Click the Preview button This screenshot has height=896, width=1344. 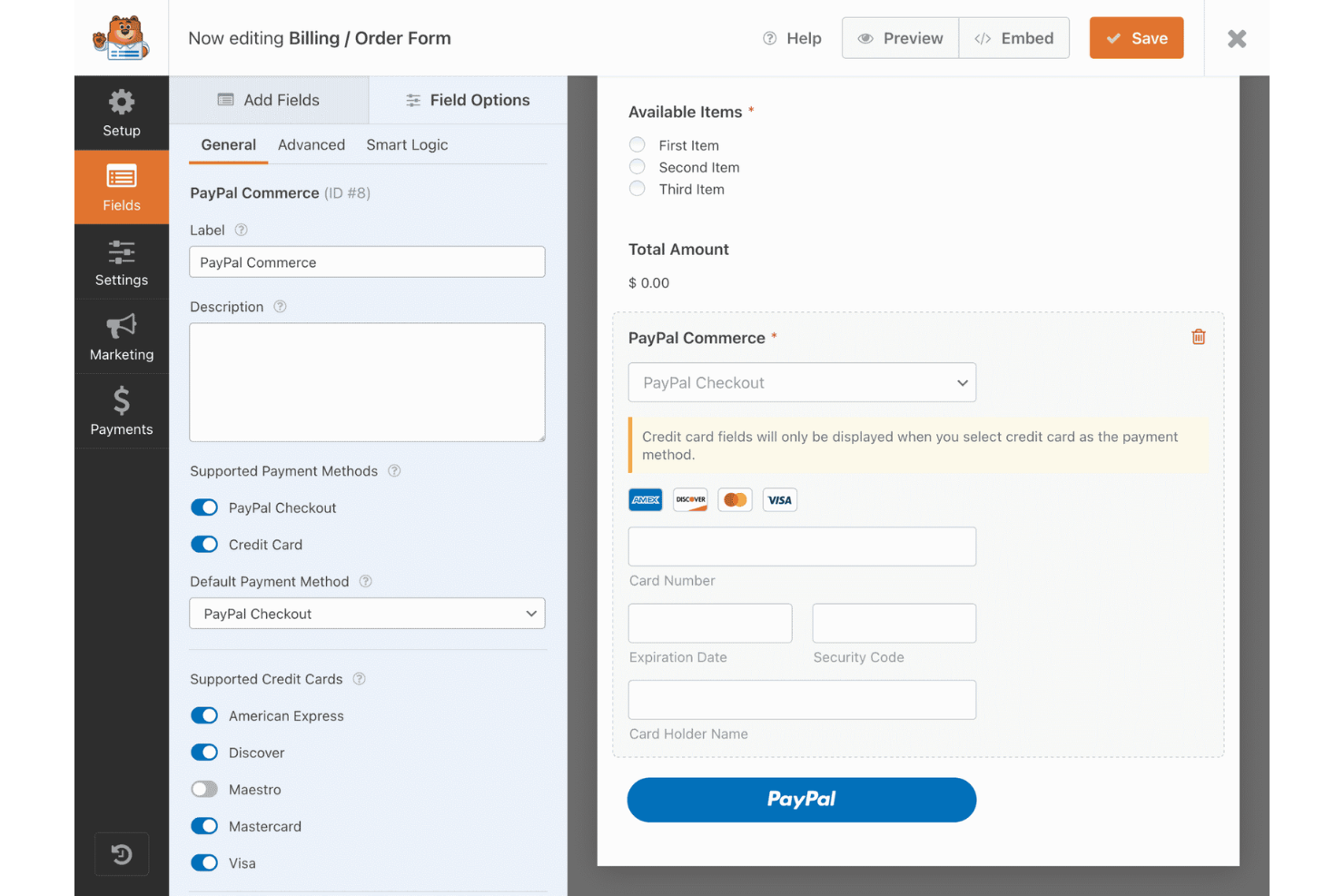coord(900,38)
